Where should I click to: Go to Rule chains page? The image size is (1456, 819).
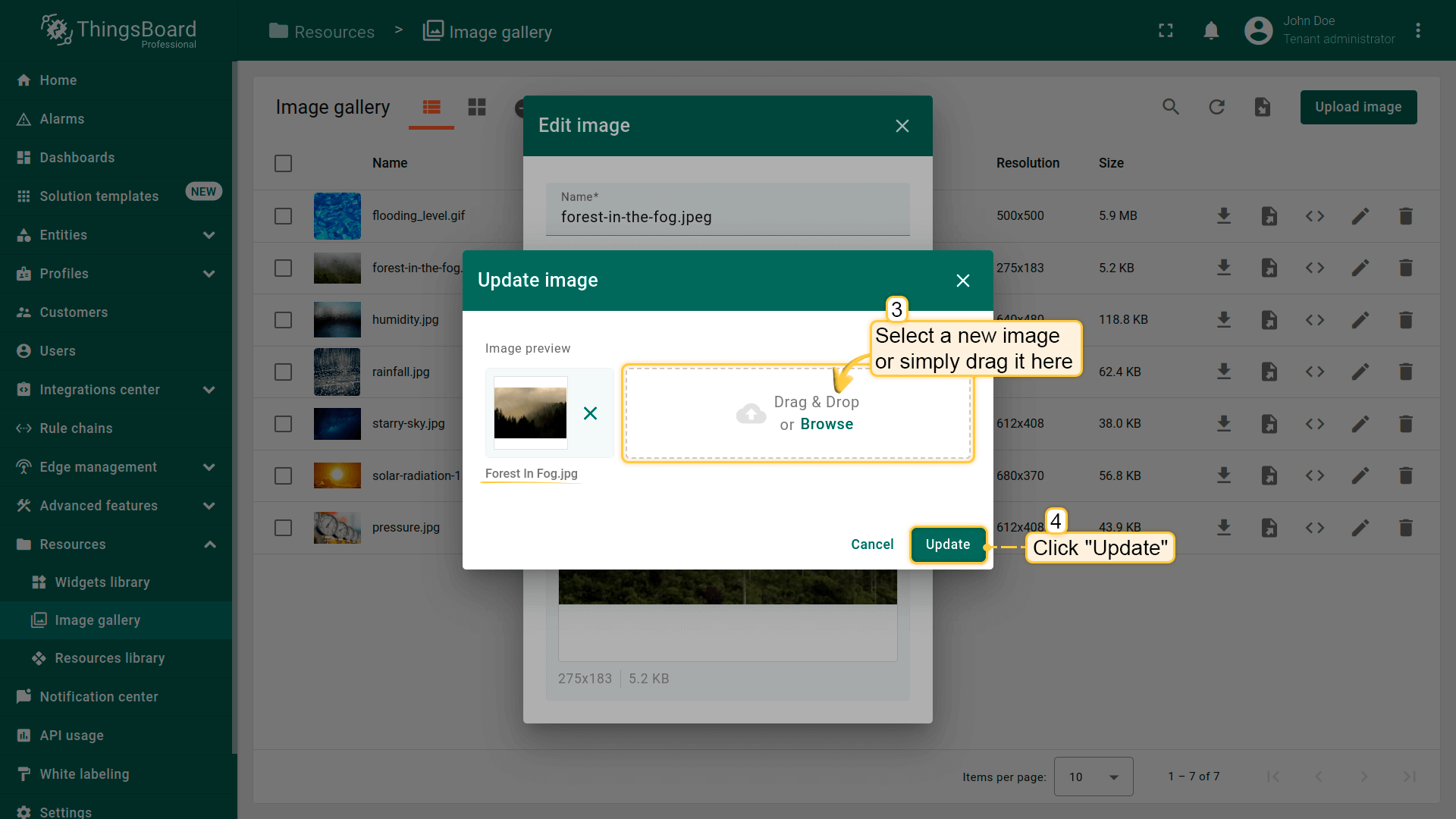[76, 428]
